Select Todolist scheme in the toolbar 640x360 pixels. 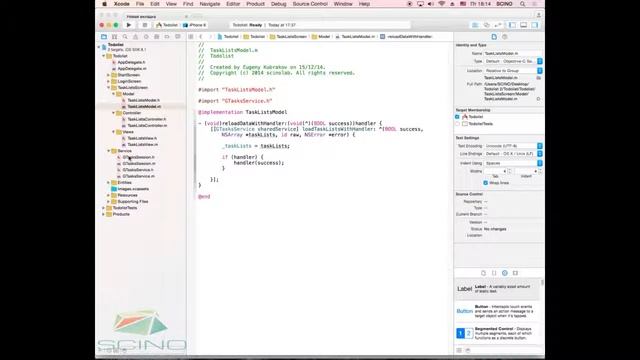coord(167,25)
